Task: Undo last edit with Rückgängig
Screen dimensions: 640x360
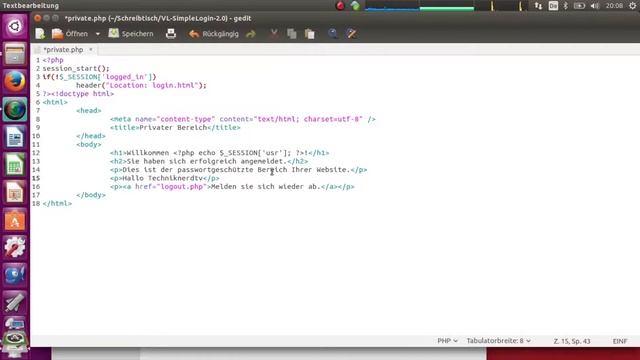Action: 213,34
